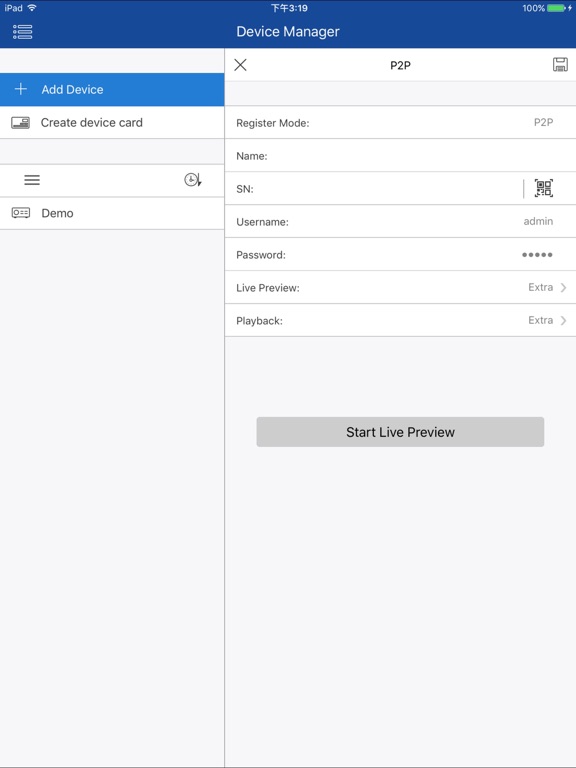The width and height of the screenshot is (576, 768).
Task: Expand the Live Preview Extra chevron
Action: (563, 288)
